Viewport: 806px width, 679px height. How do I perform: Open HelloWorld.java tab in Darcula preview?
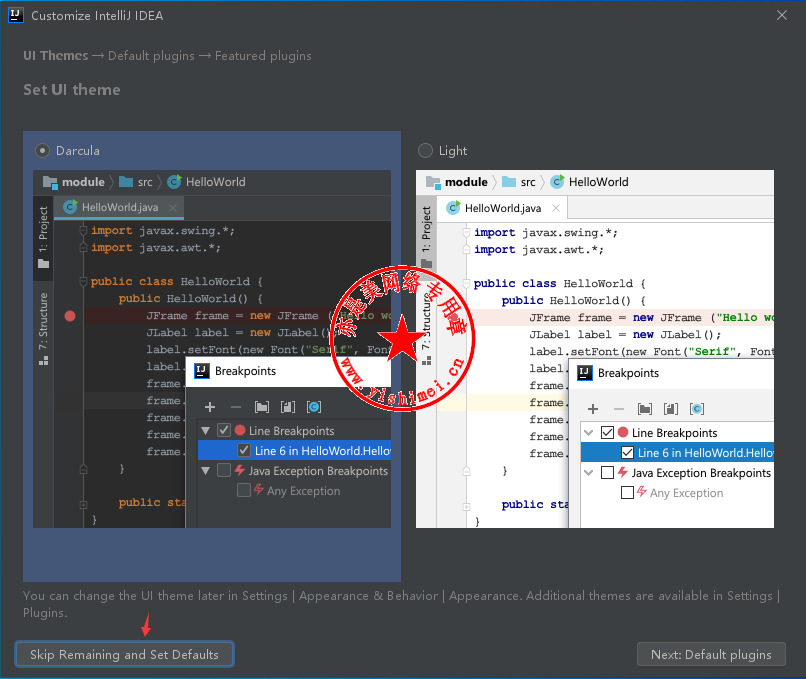(x=119, y=208)
